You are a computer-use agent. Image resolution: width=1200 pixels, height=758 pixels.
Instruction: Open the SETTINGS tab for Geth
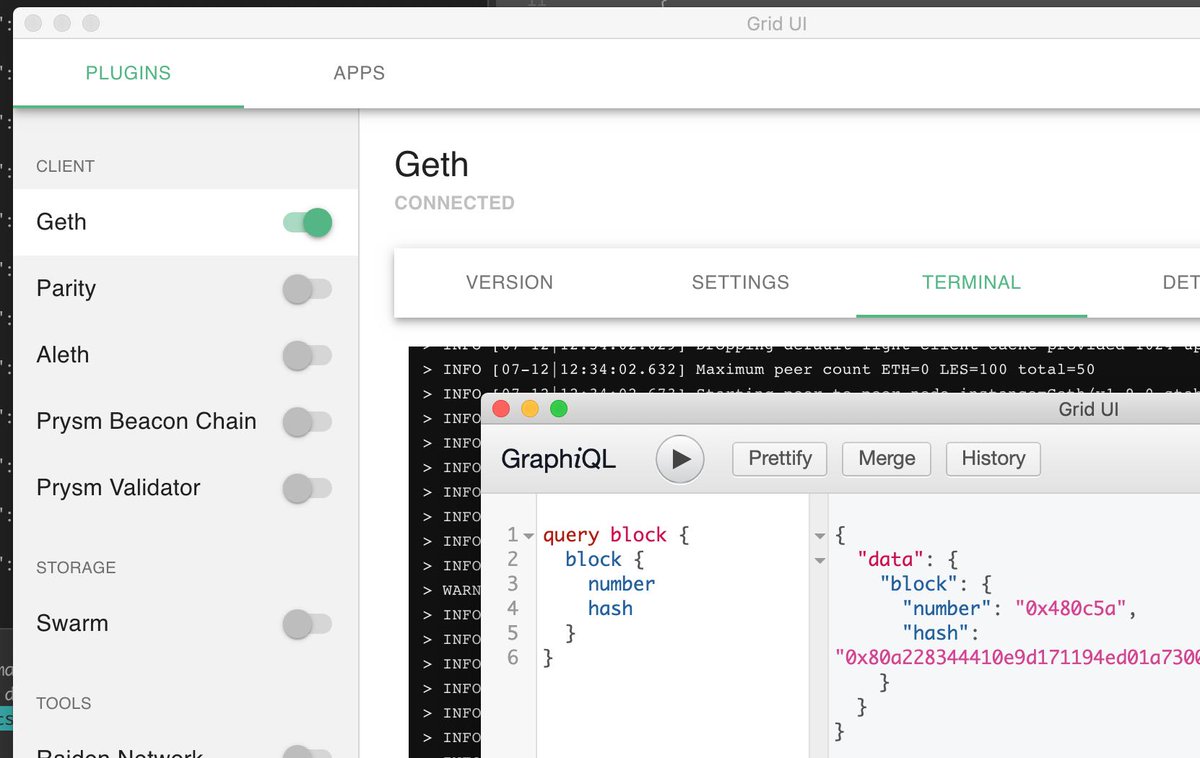740,283
